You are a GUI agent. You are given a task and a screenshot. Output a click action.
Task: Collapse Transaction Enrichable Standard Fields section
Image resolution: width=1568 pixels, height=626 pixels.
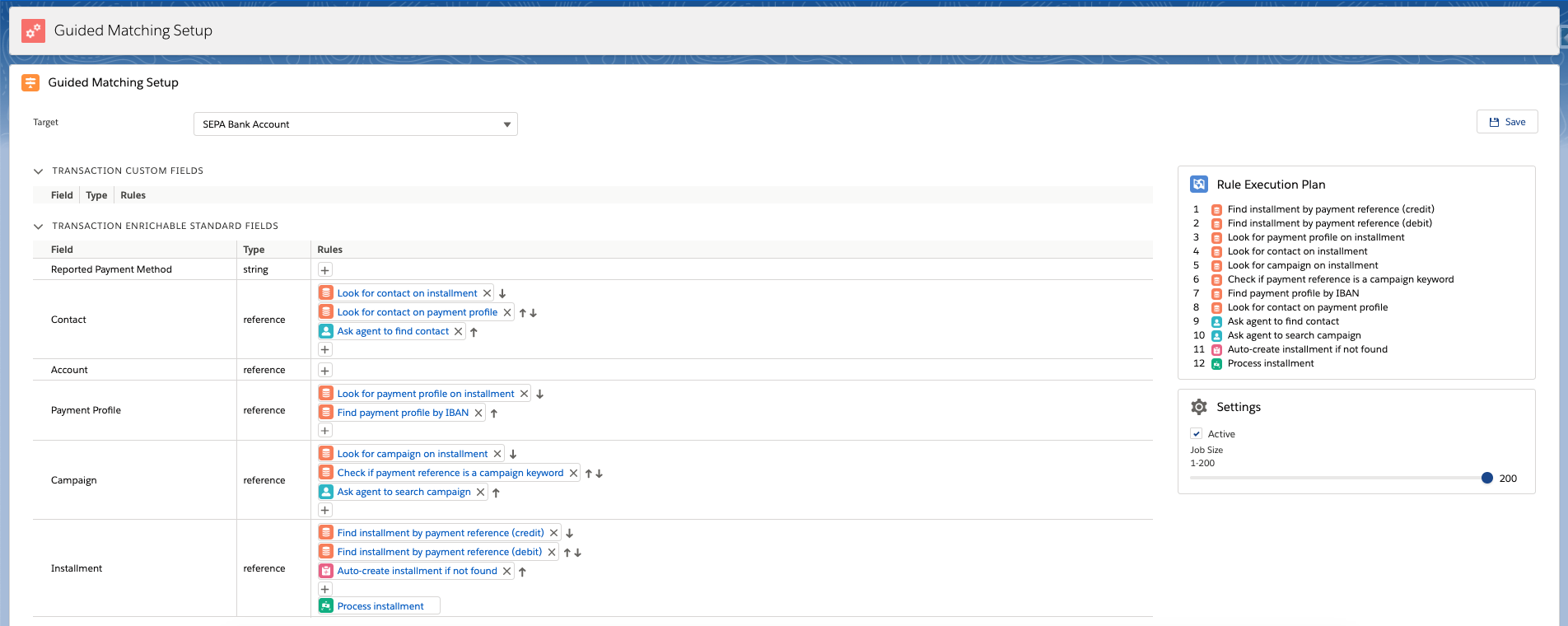pyautogui.click(x=38, y=227)
